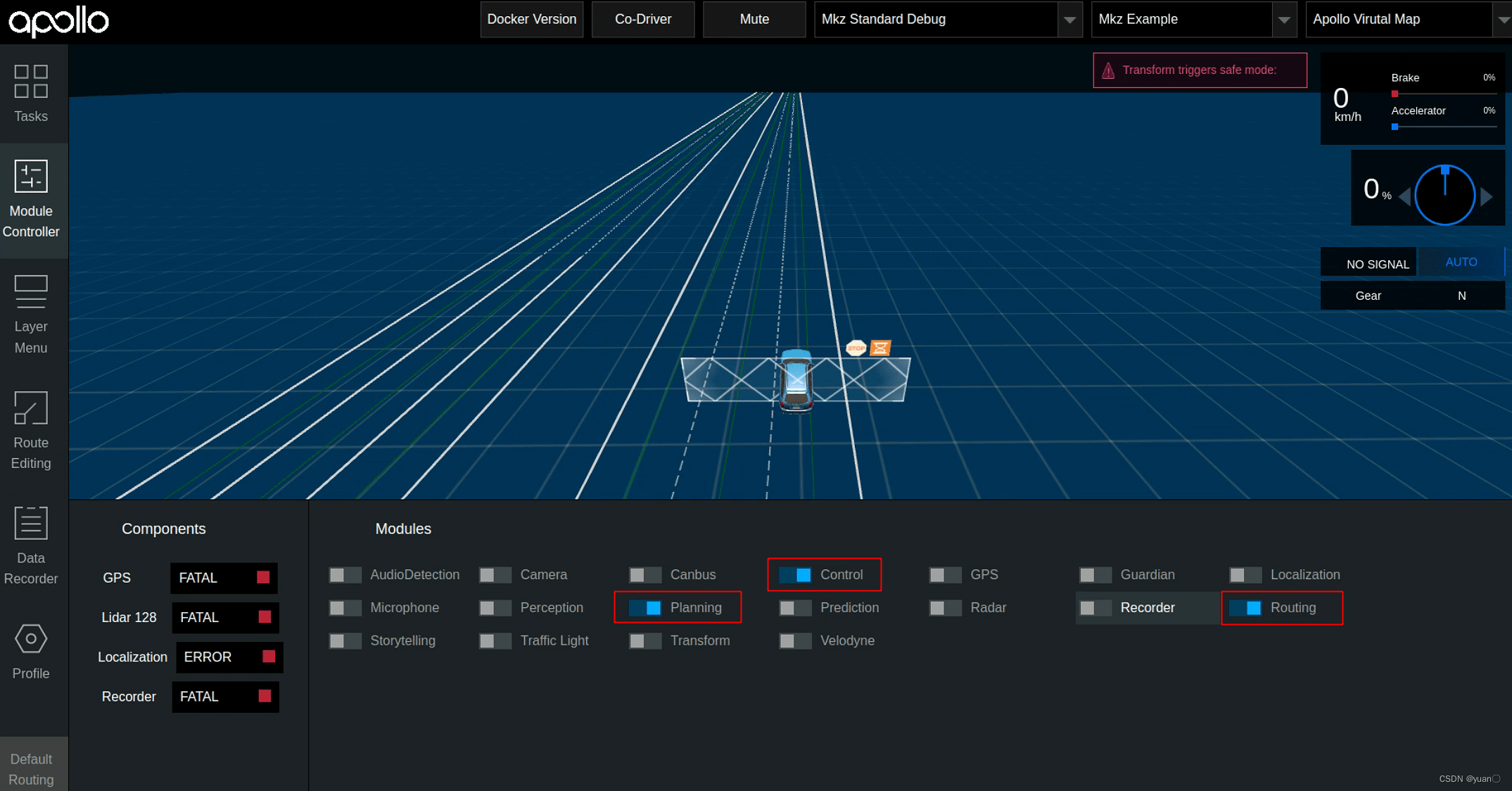The width and height of the screenshot is (1512, 791).
Task: Select the Route Editing icon
Action: (x=31, y=408)
